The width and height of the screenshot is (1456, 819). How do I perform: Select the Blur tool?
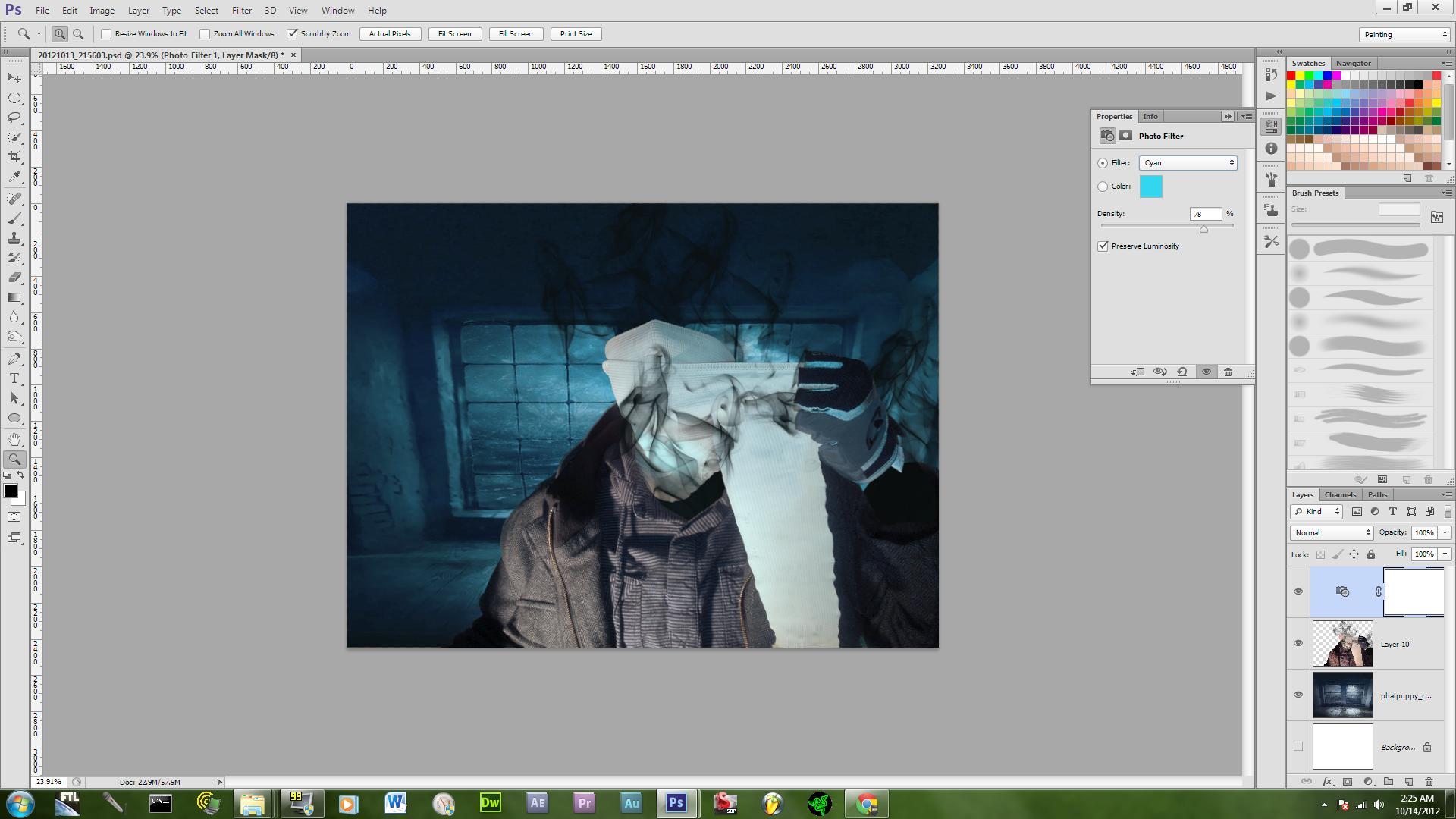[x=14, y=317]
